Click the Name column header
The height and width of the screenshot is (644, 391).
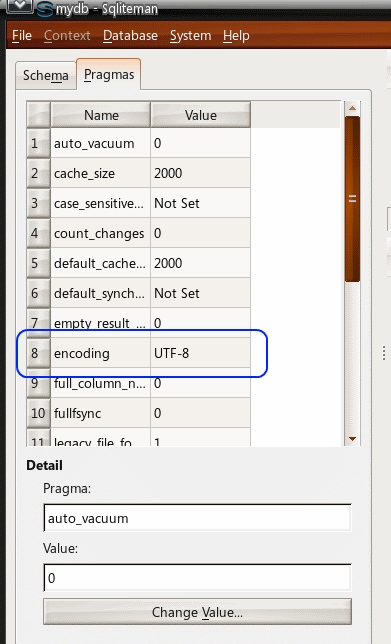101,115
